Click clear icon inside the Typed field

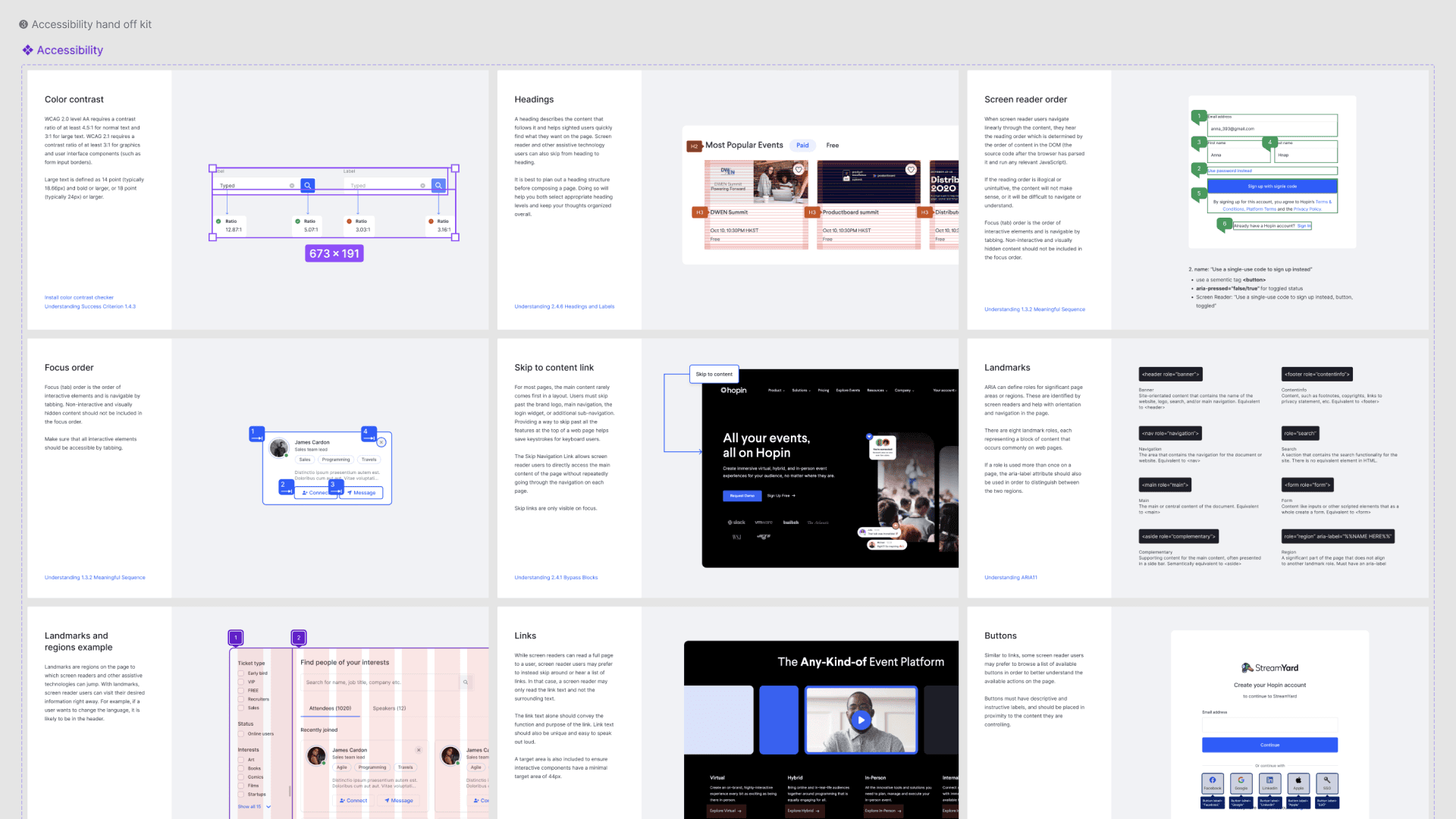pyautogui.click(x=292, y=186)
